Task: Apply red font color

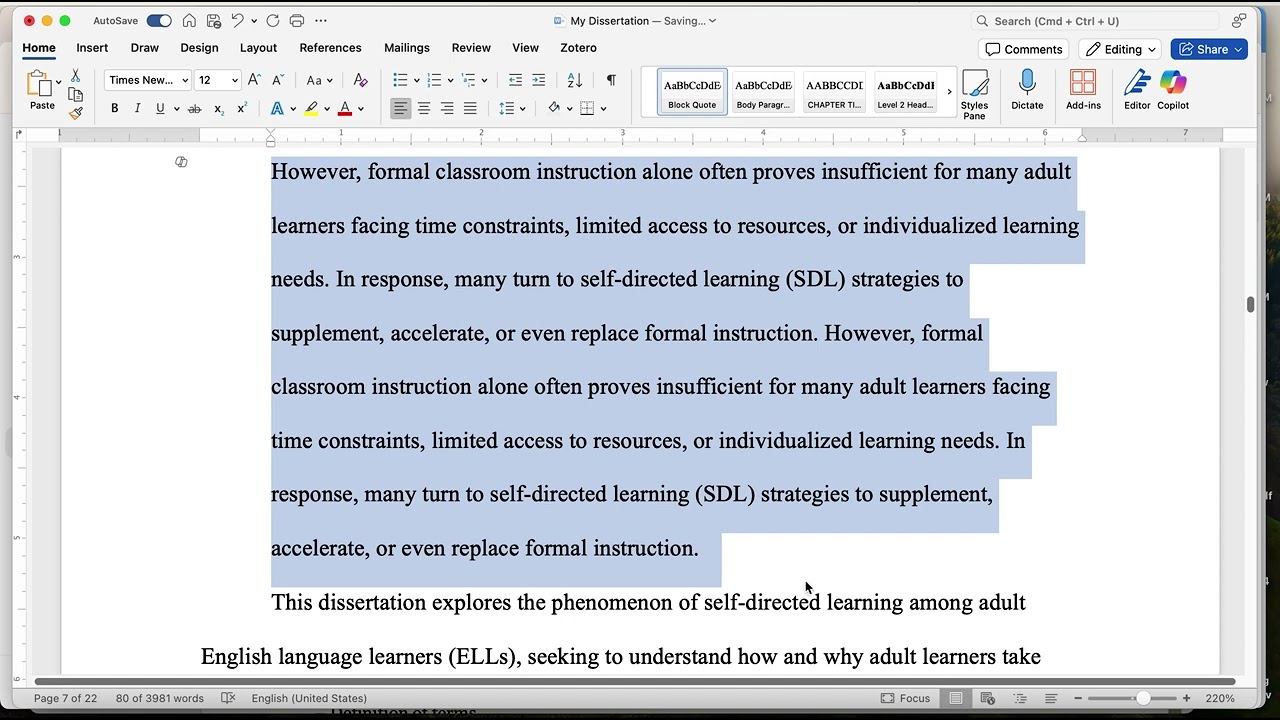Action: click(x=345, y=108)
